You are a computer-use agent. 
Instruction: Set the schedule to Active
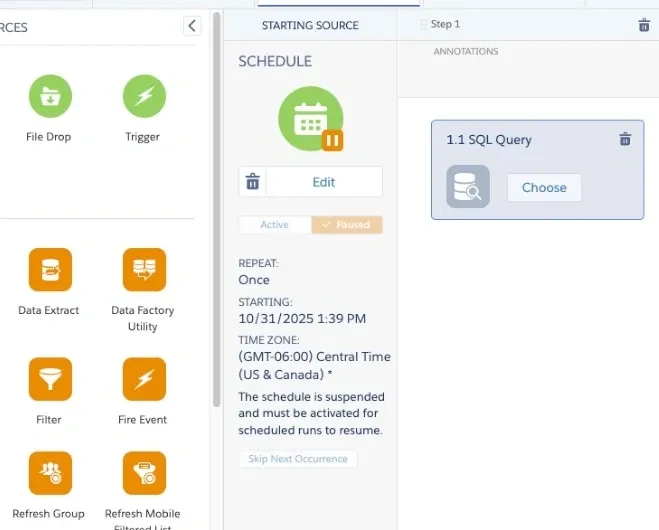275,225
